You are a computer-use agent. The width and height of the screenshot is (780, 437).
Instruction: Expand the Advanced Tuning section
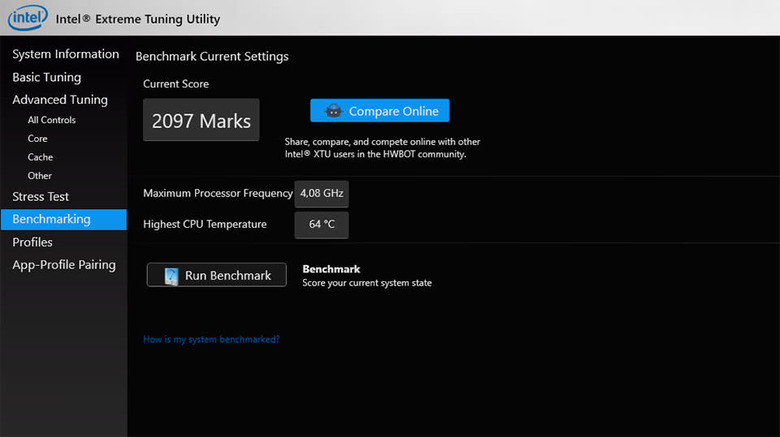(x=60, y=100)
